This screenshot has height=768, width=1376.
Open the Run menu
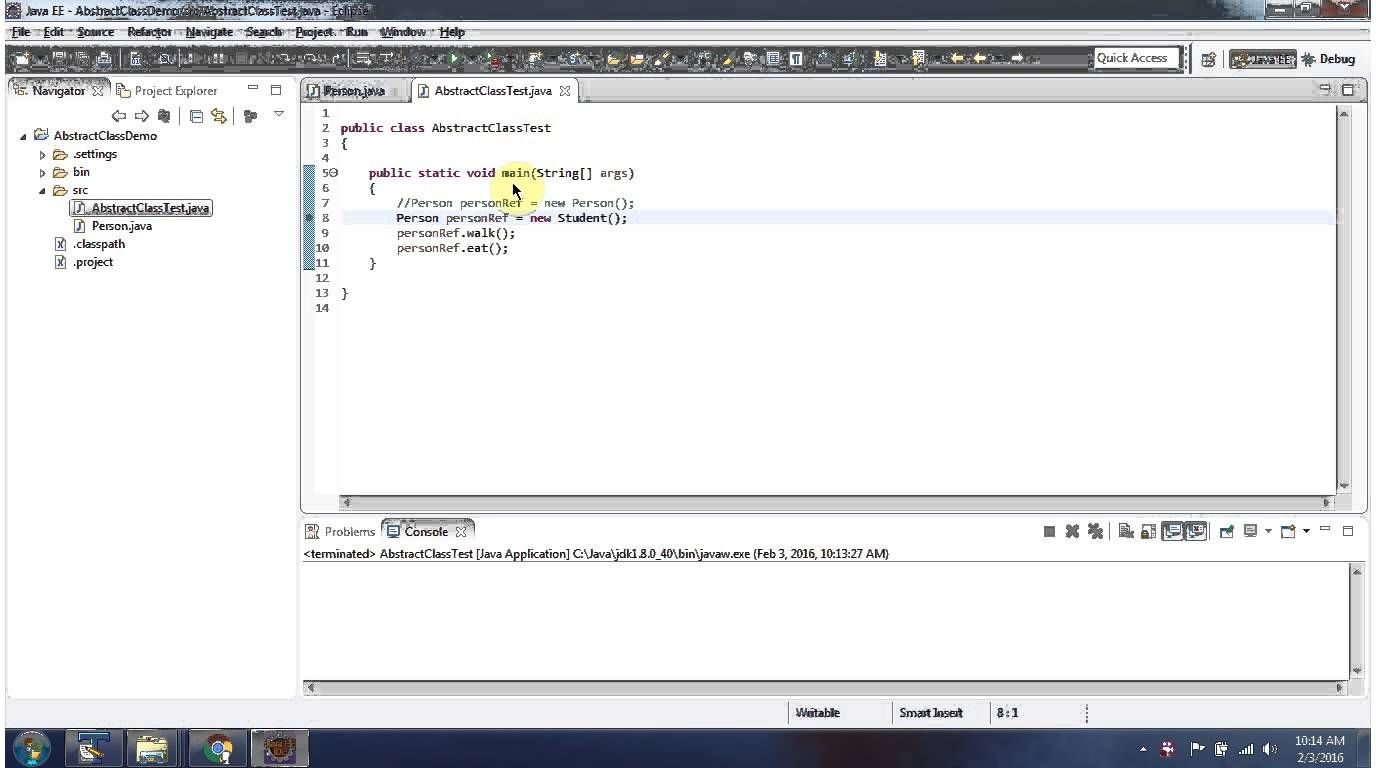click(357, 32)
